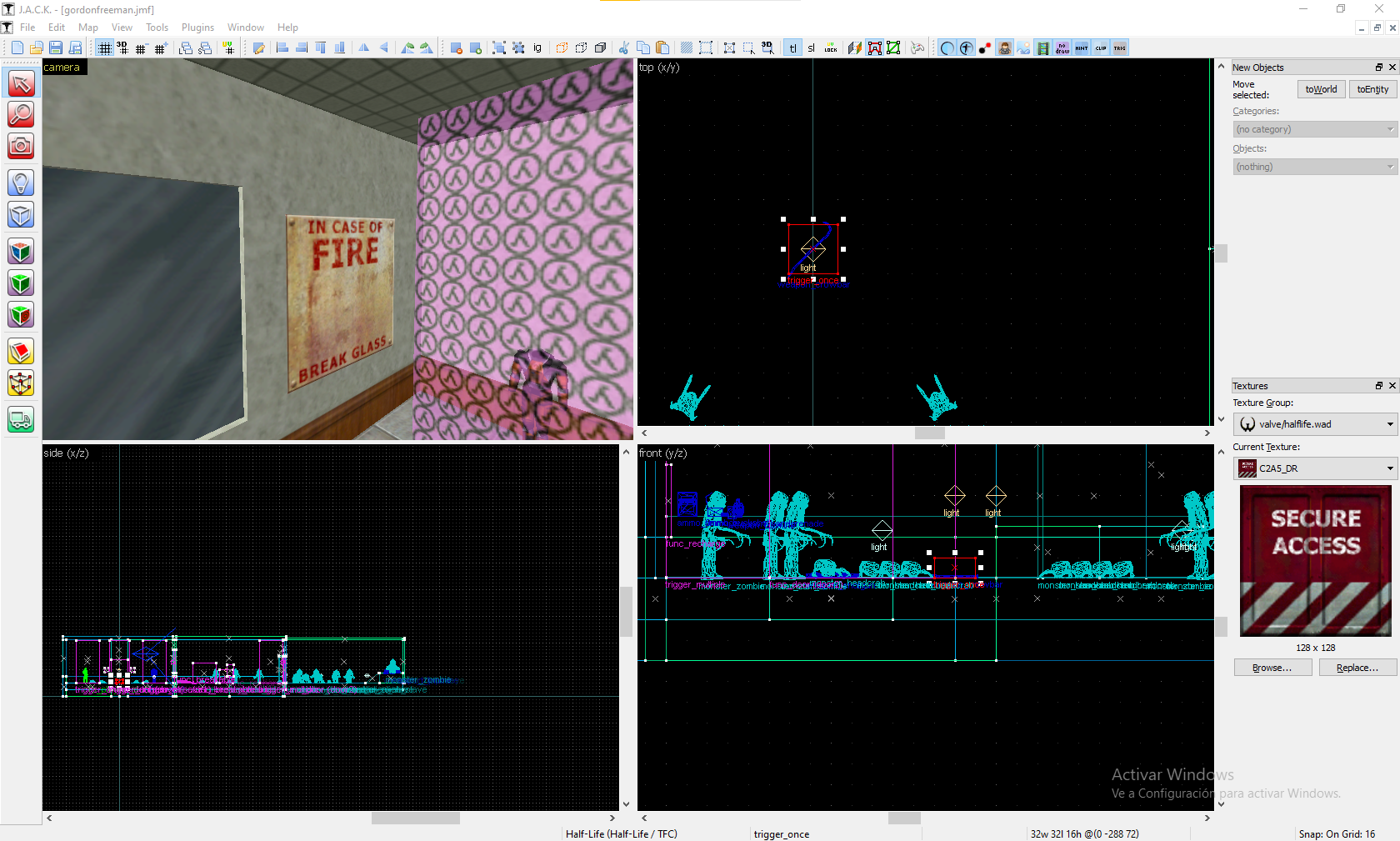
Task: Save the current map
Action: coord(55,48)
